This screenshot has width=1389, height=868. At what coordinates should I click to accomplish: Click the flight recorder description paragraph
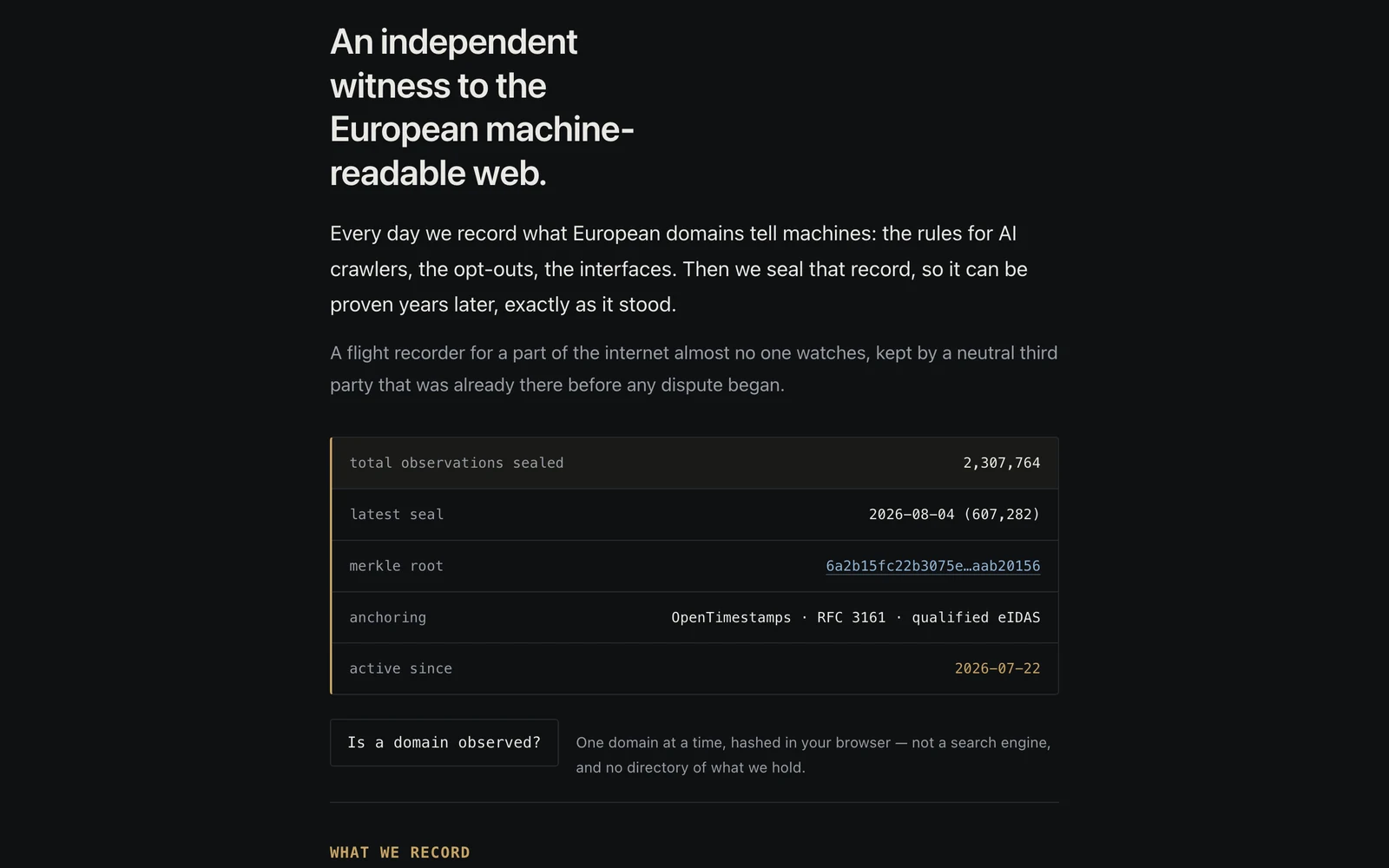point(694,369)
